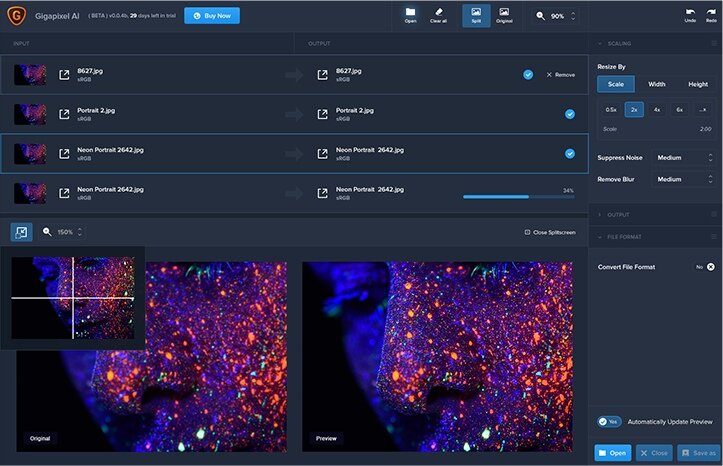Click the Open folder icon in top toolbar
Screen dimensions: 723x466
[410, 15]
